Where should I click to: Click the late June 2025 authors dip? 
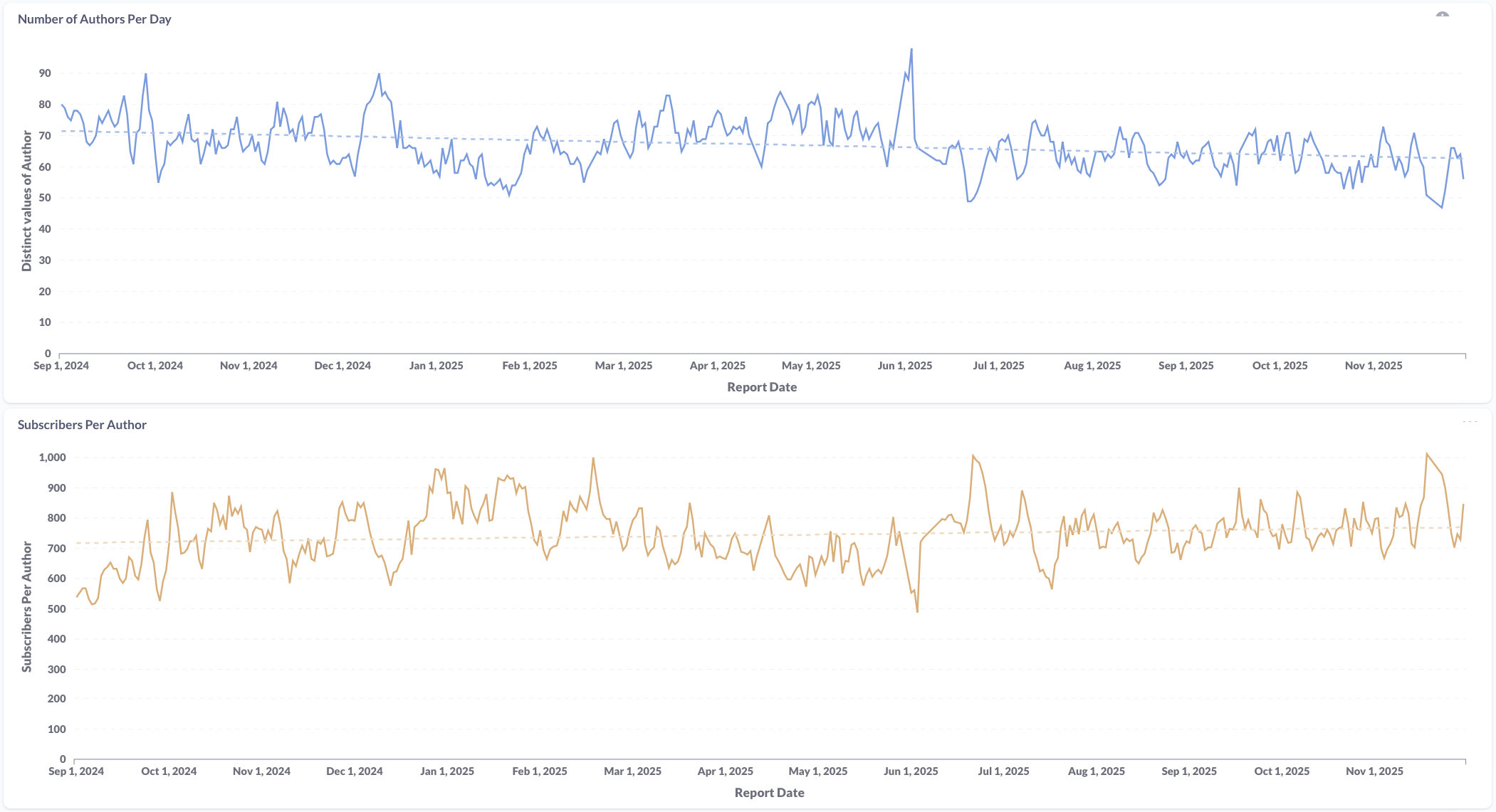coord(968,201)
